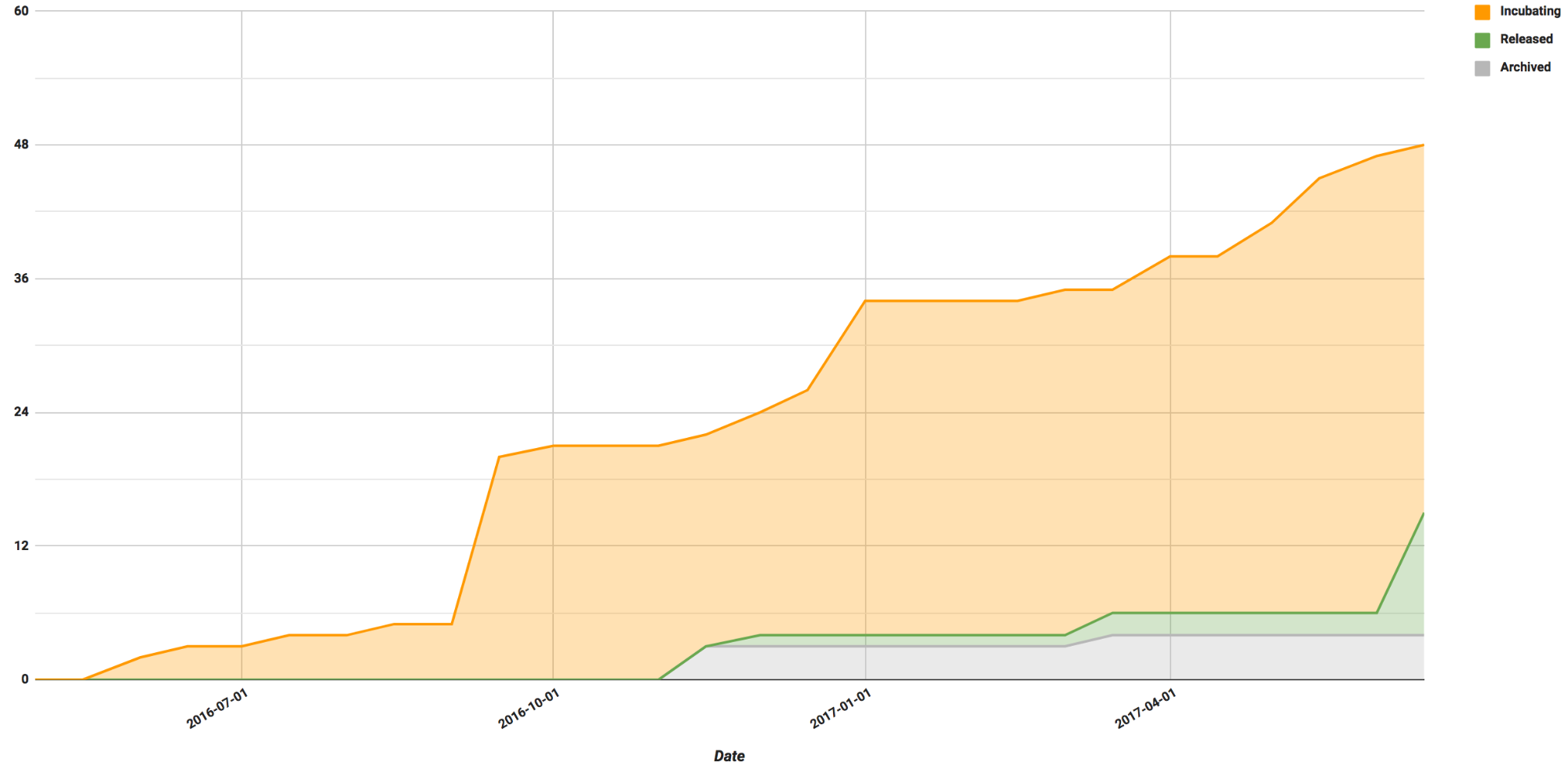Click the orange line point at 2017-01-01

[x=865, y=301]
